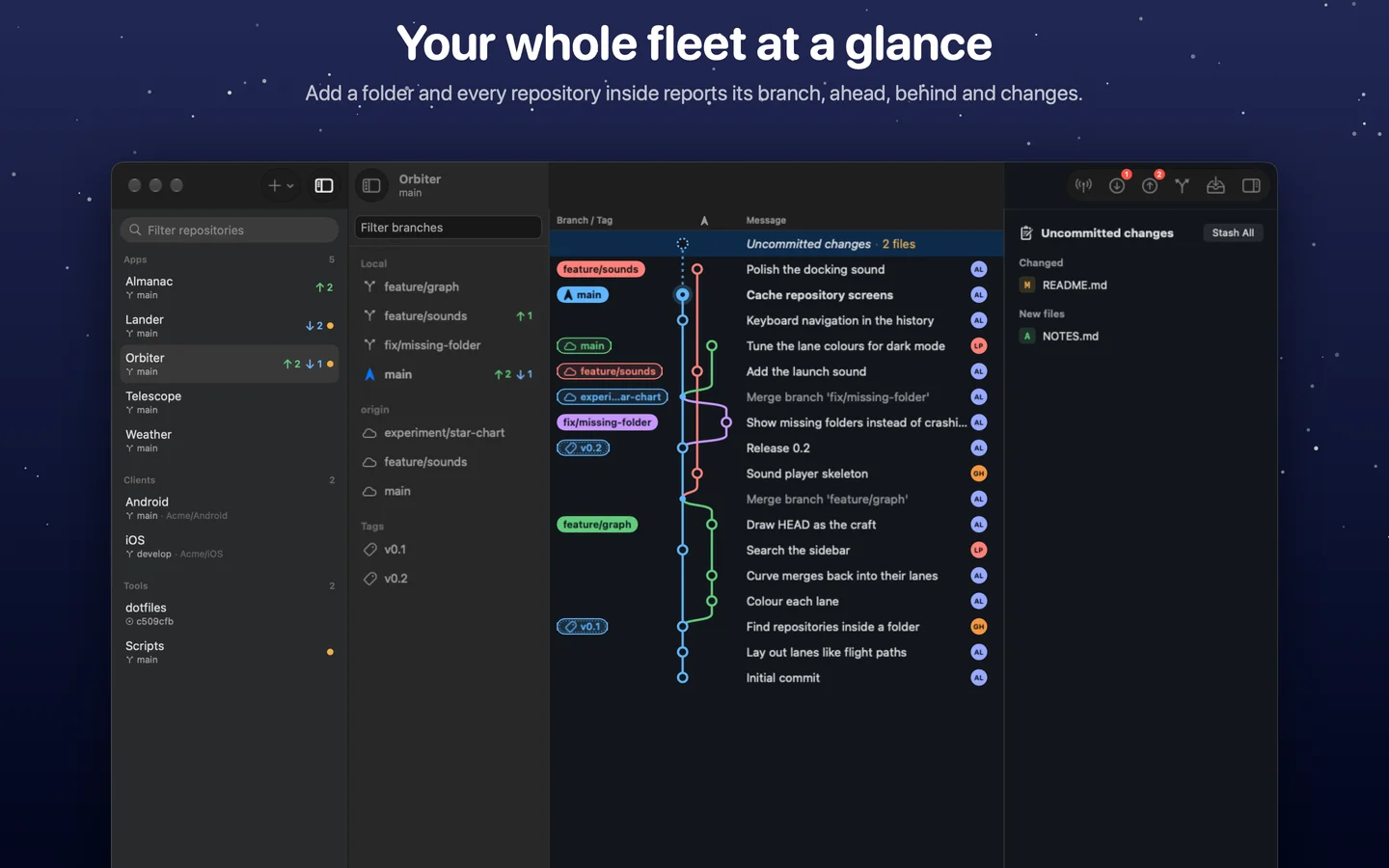Click the fix/missing-folder purple label
The width and height of the screenshot is (1389, 868).
pos(607,422)
